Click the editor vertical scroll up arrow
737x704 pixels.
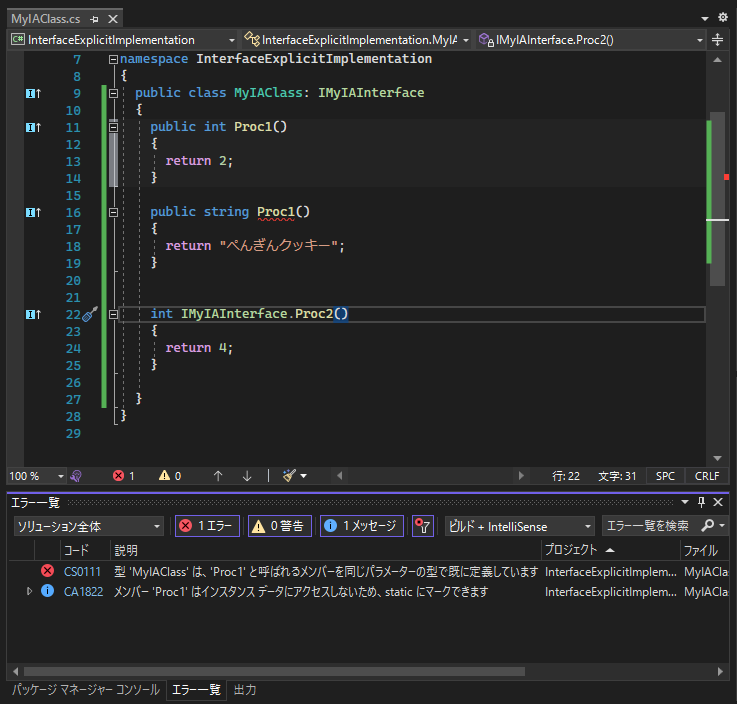pos(717,60)
